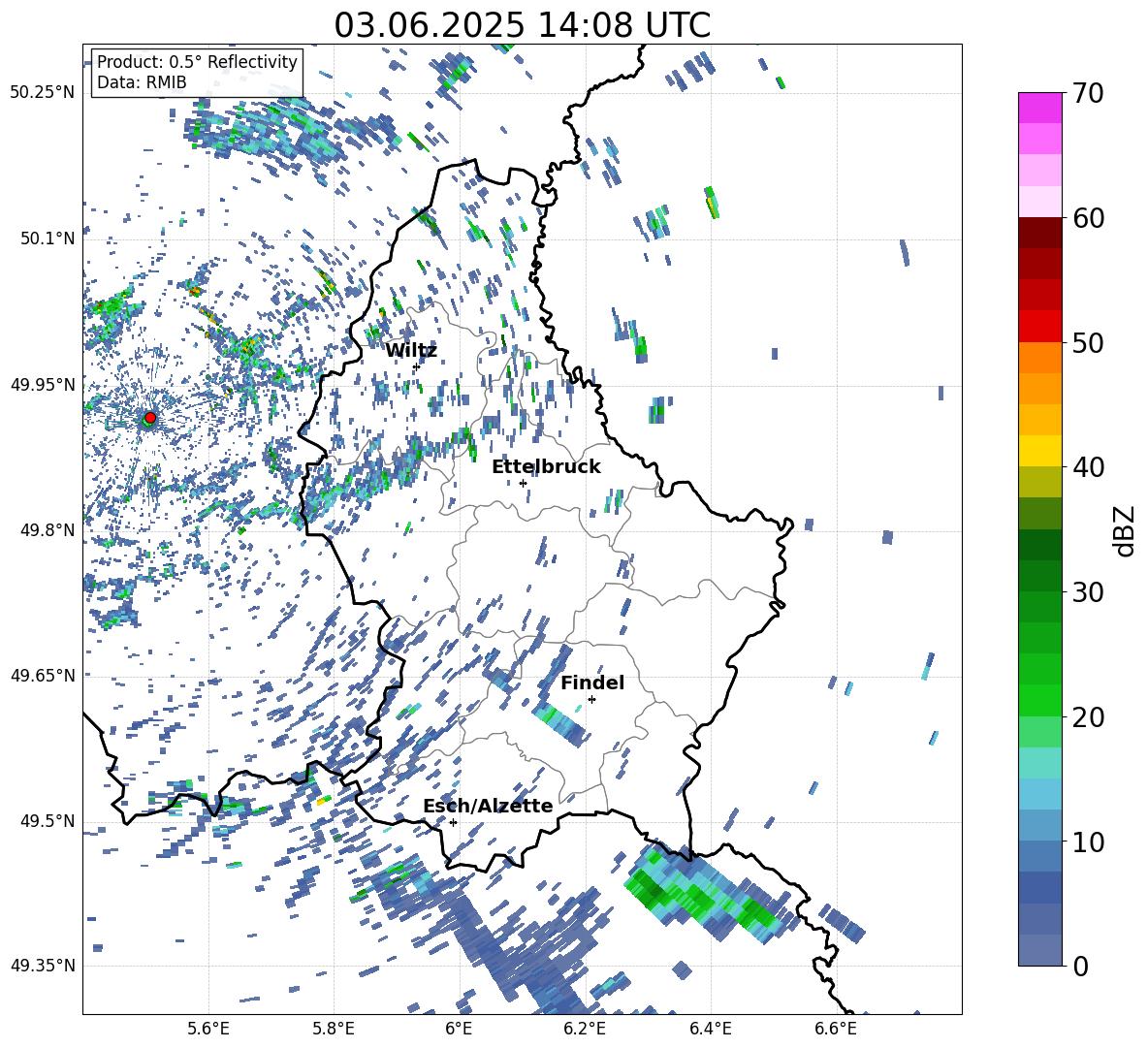Click the magenta top colorbar swatch
Screen dimensions: 1148x1048
pyautogui.click(x=1040, y=108)
